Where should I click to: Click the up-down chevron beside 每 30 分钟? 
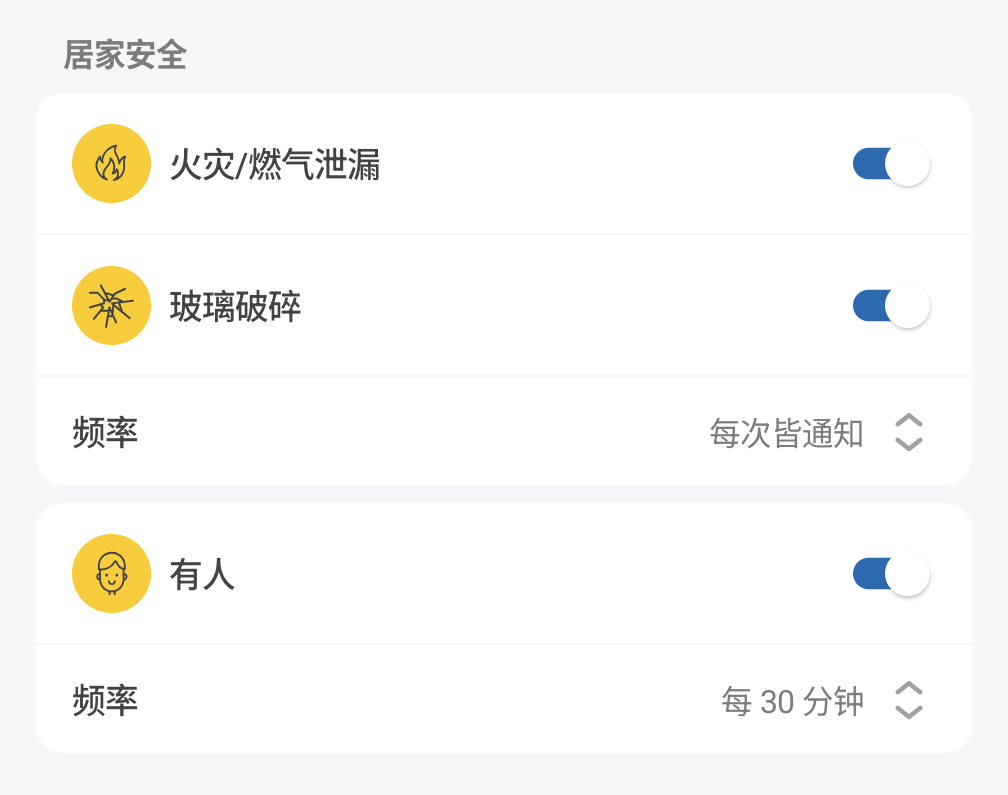[x=908, y=700]
